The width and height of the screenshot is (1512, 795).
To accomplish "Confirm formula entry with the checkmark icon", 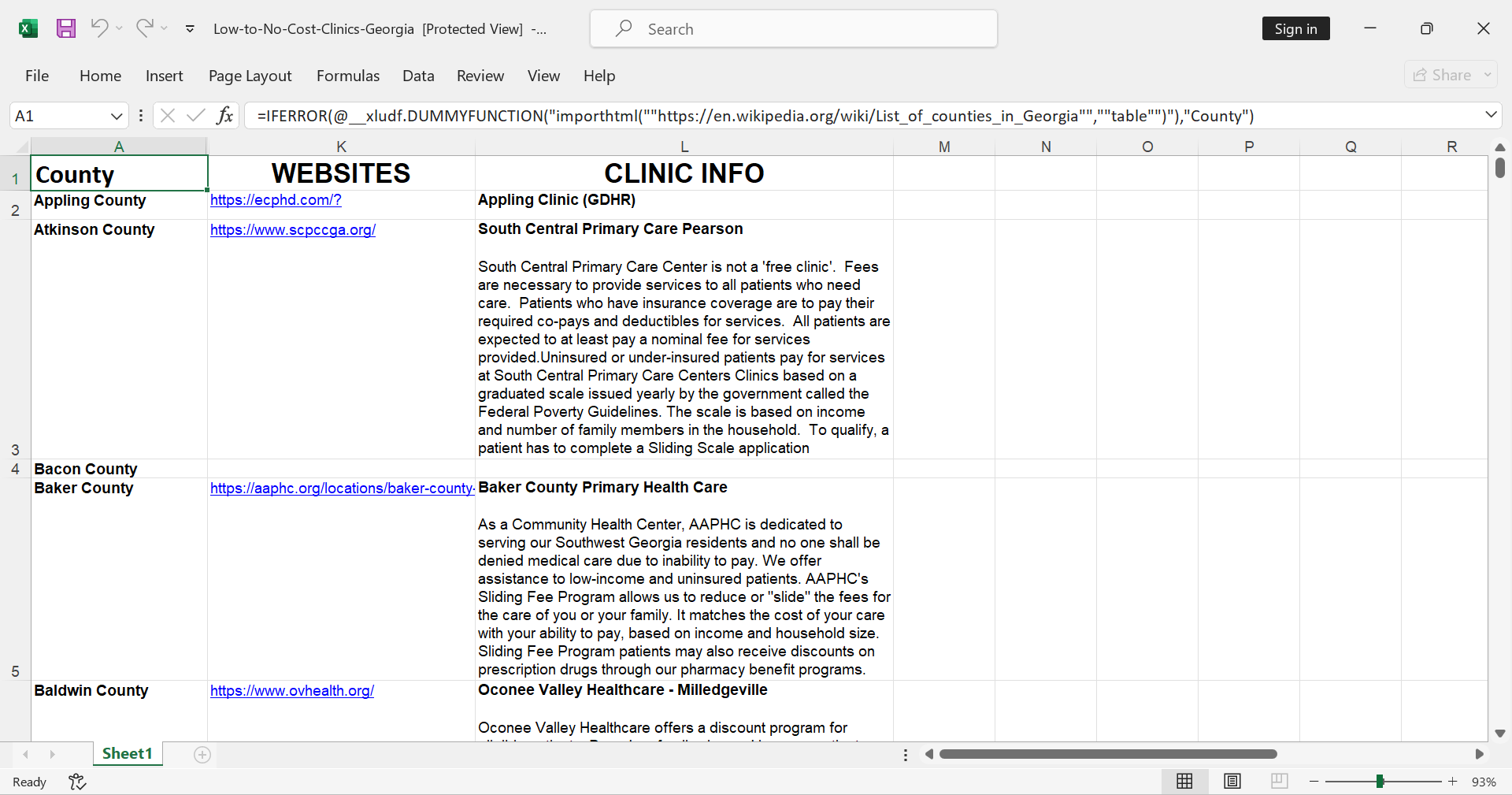I will 196,116.
